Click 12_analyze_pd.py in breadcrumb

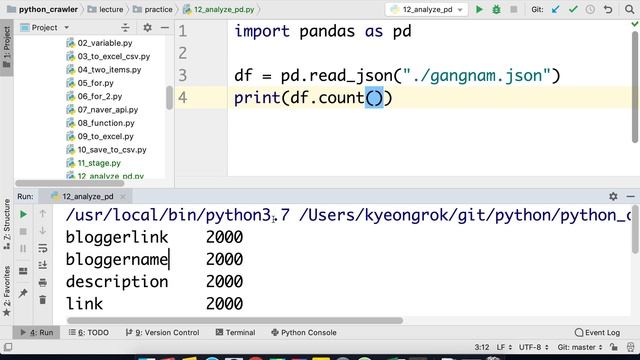click(218, 9)
